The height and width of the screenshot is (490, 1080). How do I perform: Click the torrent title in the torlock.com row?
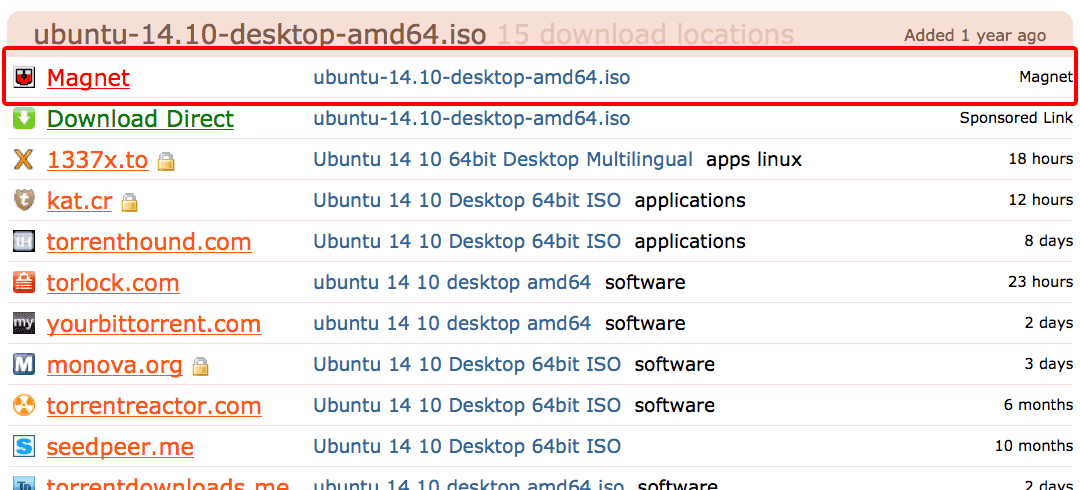tap(453, 283)
